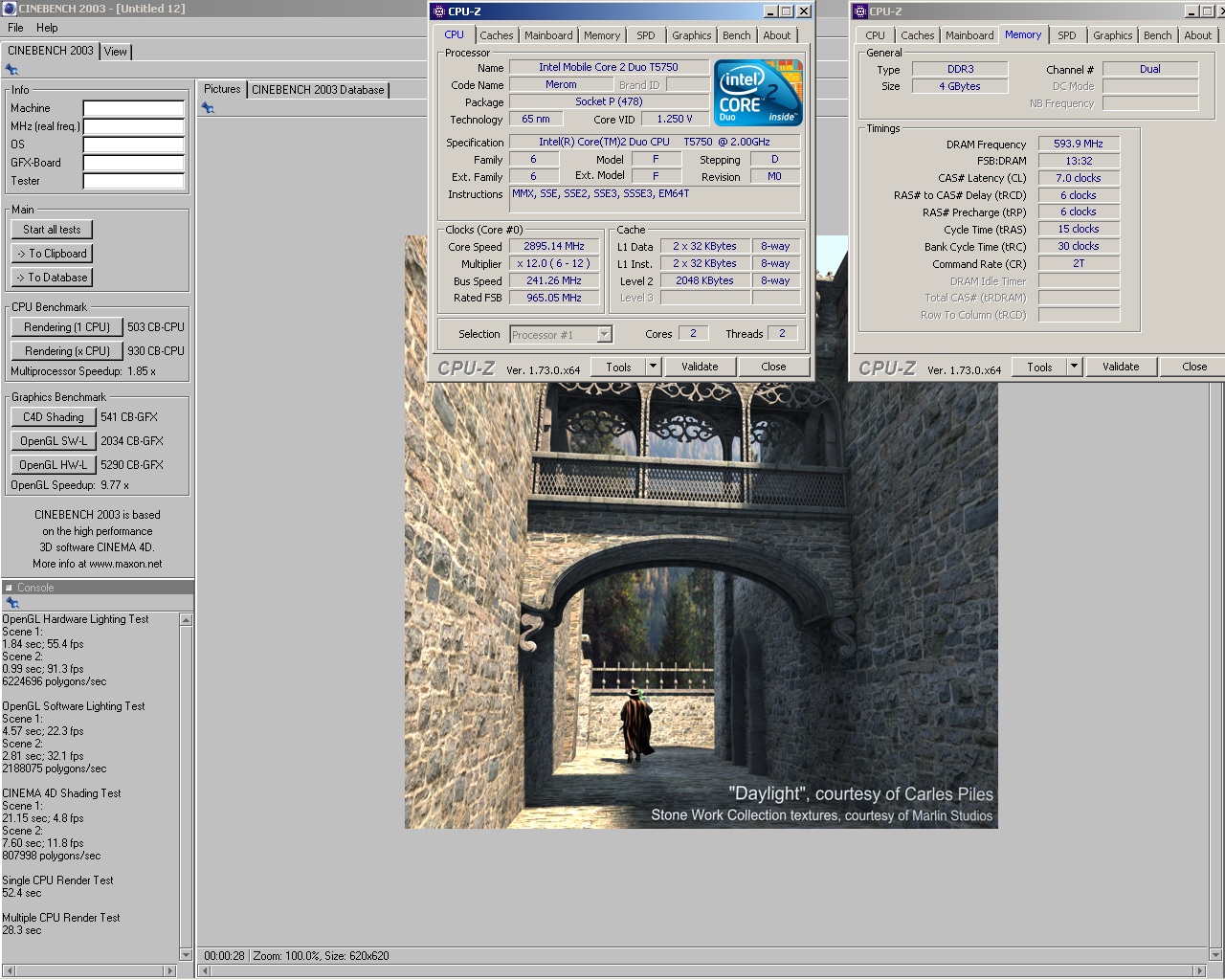This screenshot has height=980, width=1225.
Task: Expand Tools dropdown arrow in Memory CPU-Z
Action: 1074,367
